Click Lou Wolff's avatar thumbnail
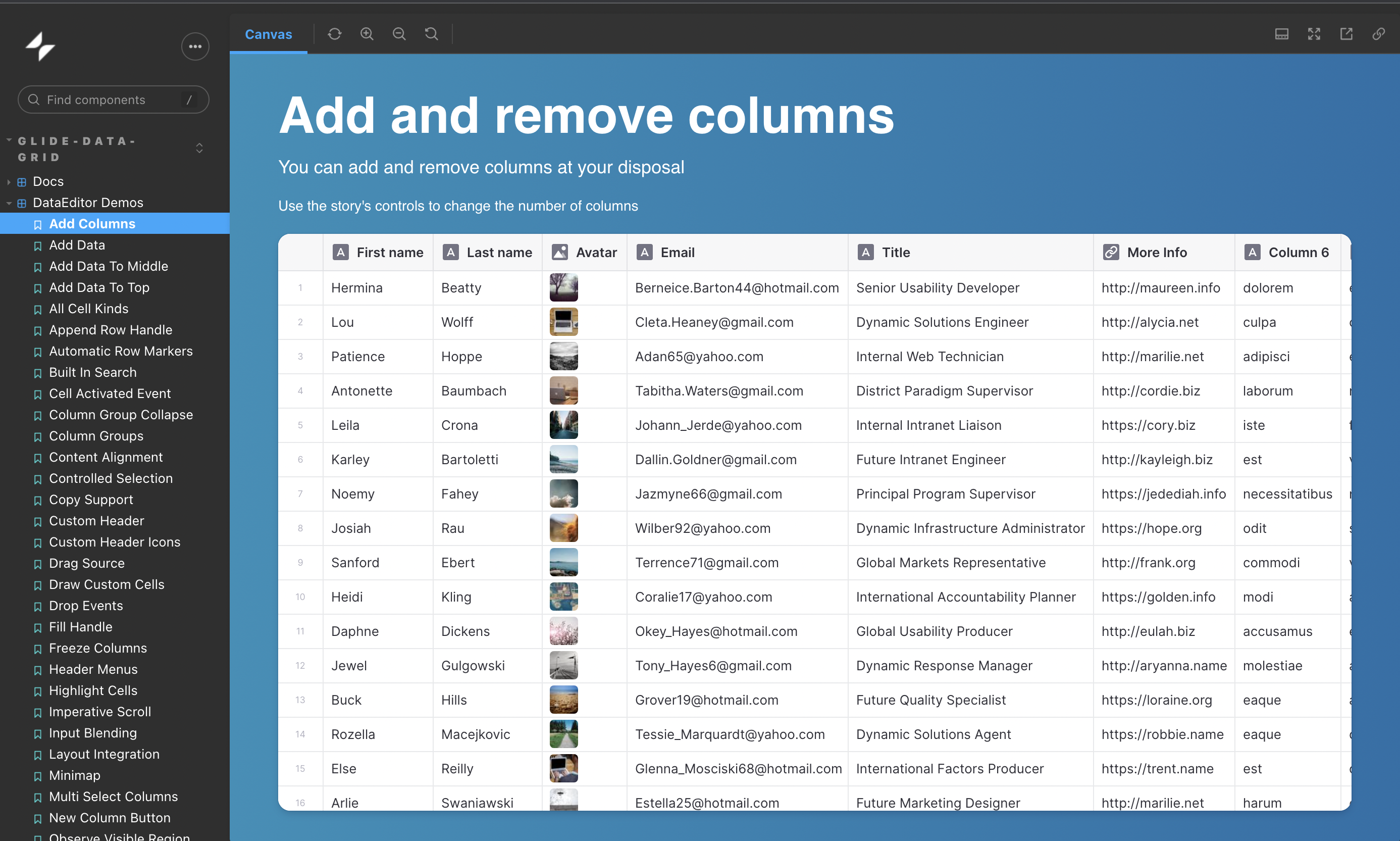Viewport: 1400px width, 841px height. coord(563,322)
